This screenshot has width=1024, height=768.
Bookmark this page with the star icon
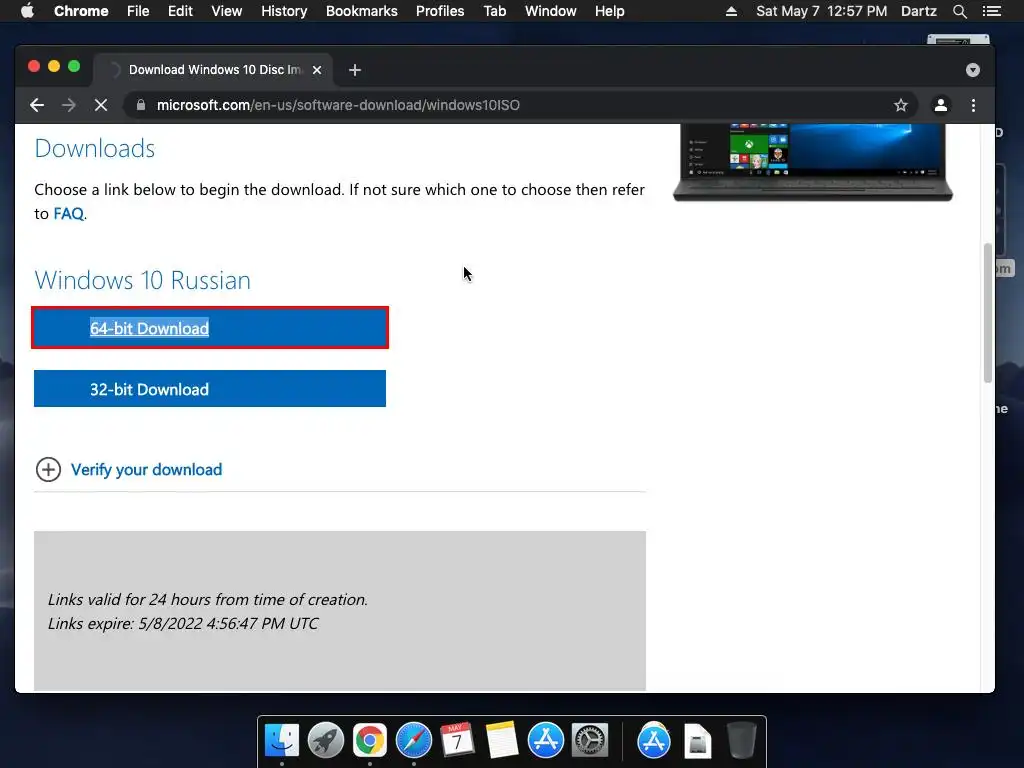(901, 105)
